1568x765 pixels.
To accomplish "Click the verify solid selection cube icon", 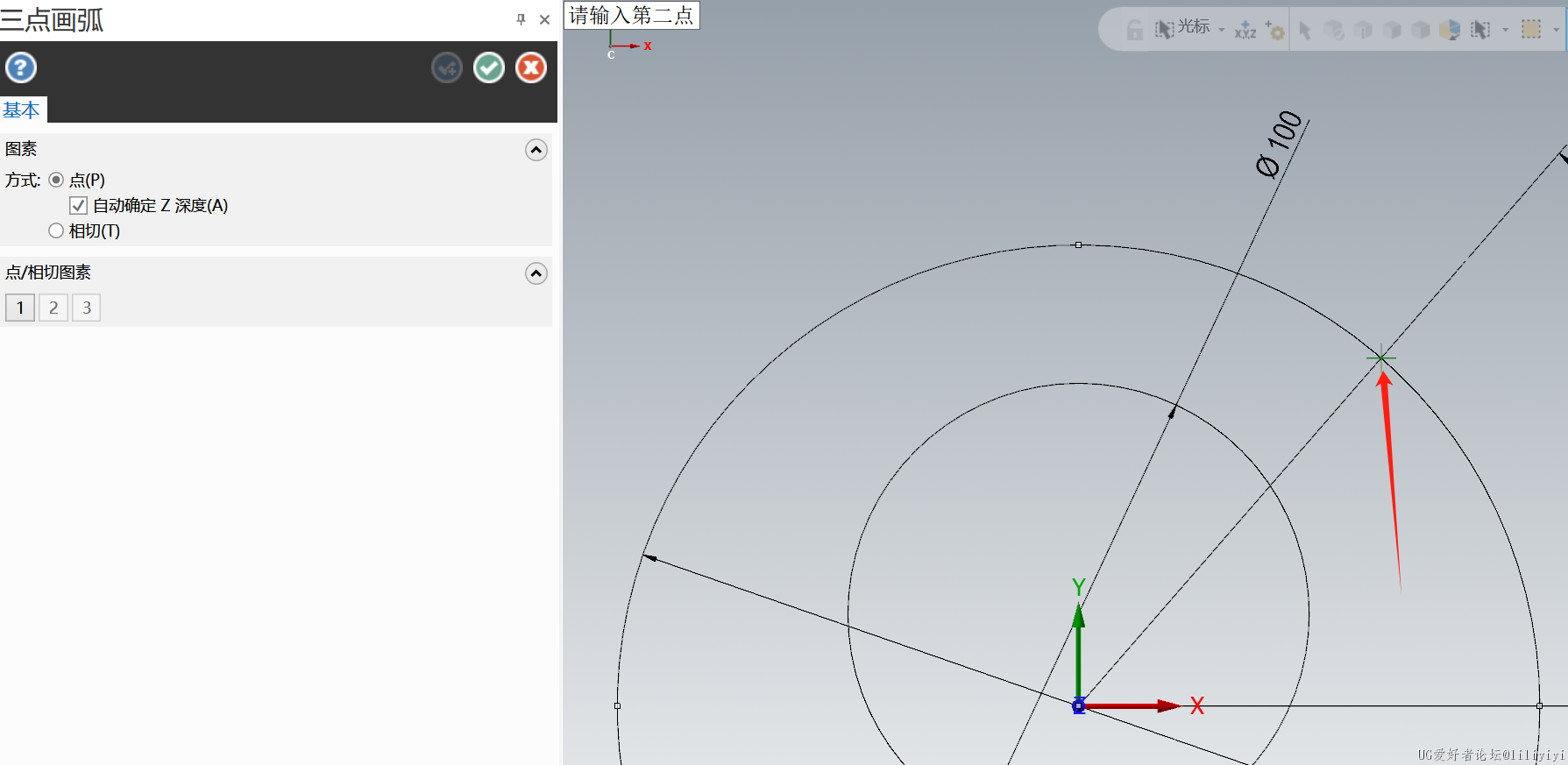I will 1334,30.
